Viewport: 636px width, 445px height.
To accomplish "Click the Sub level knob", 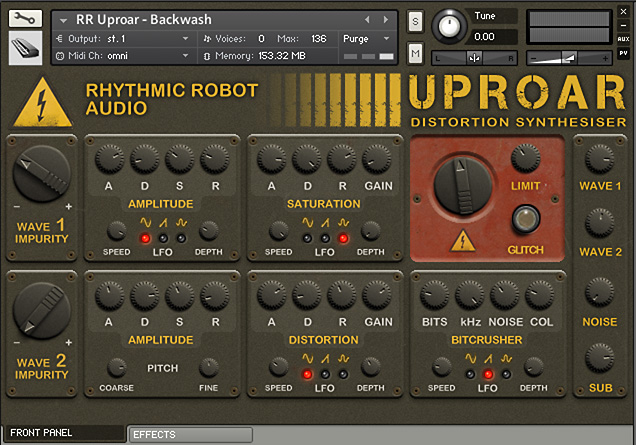I will click(x=600, y=357).
